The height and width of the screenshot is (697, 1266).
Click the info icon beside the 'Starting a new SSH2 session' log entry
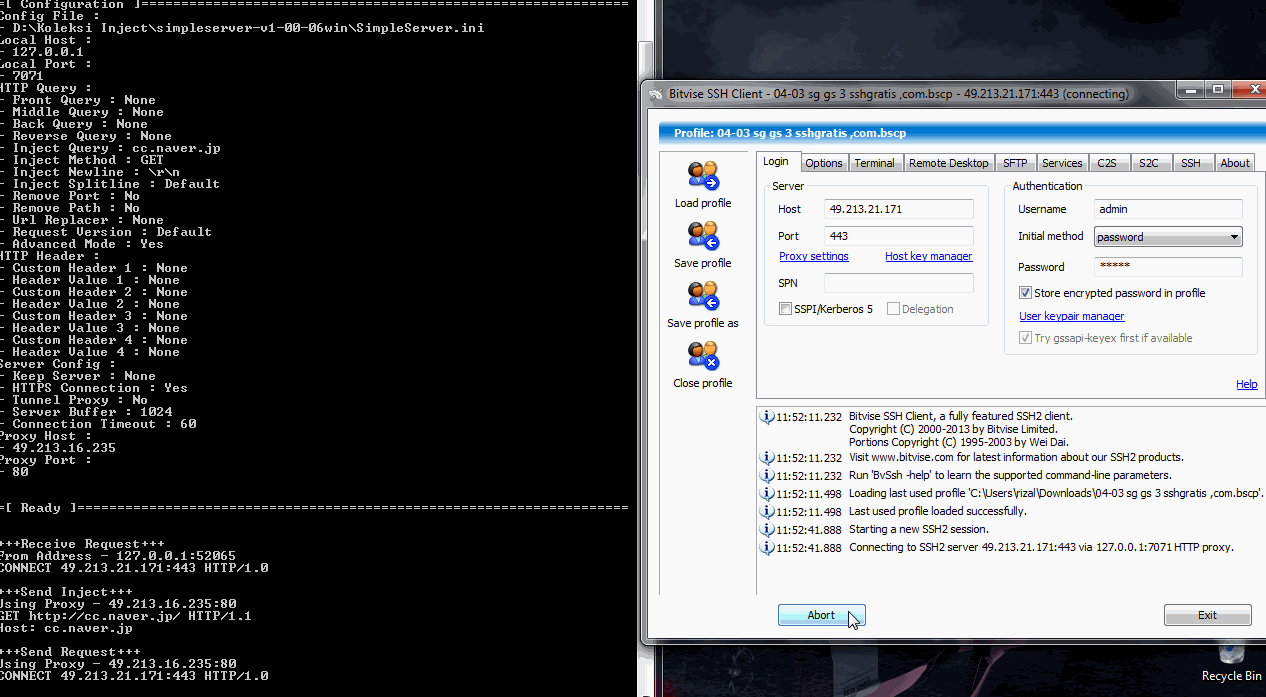[767, 530]
